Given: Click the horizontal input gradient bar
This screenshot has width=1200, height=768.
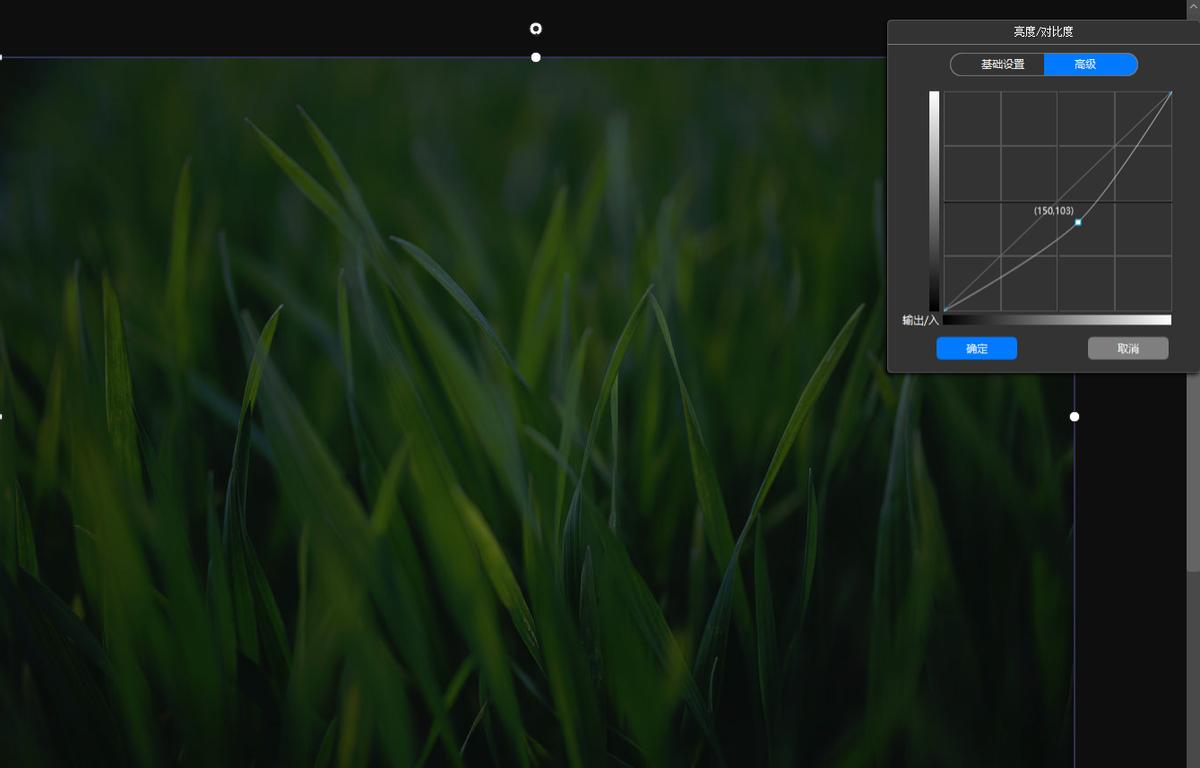Looking at the screenshot, I should tap(1057, 320).
